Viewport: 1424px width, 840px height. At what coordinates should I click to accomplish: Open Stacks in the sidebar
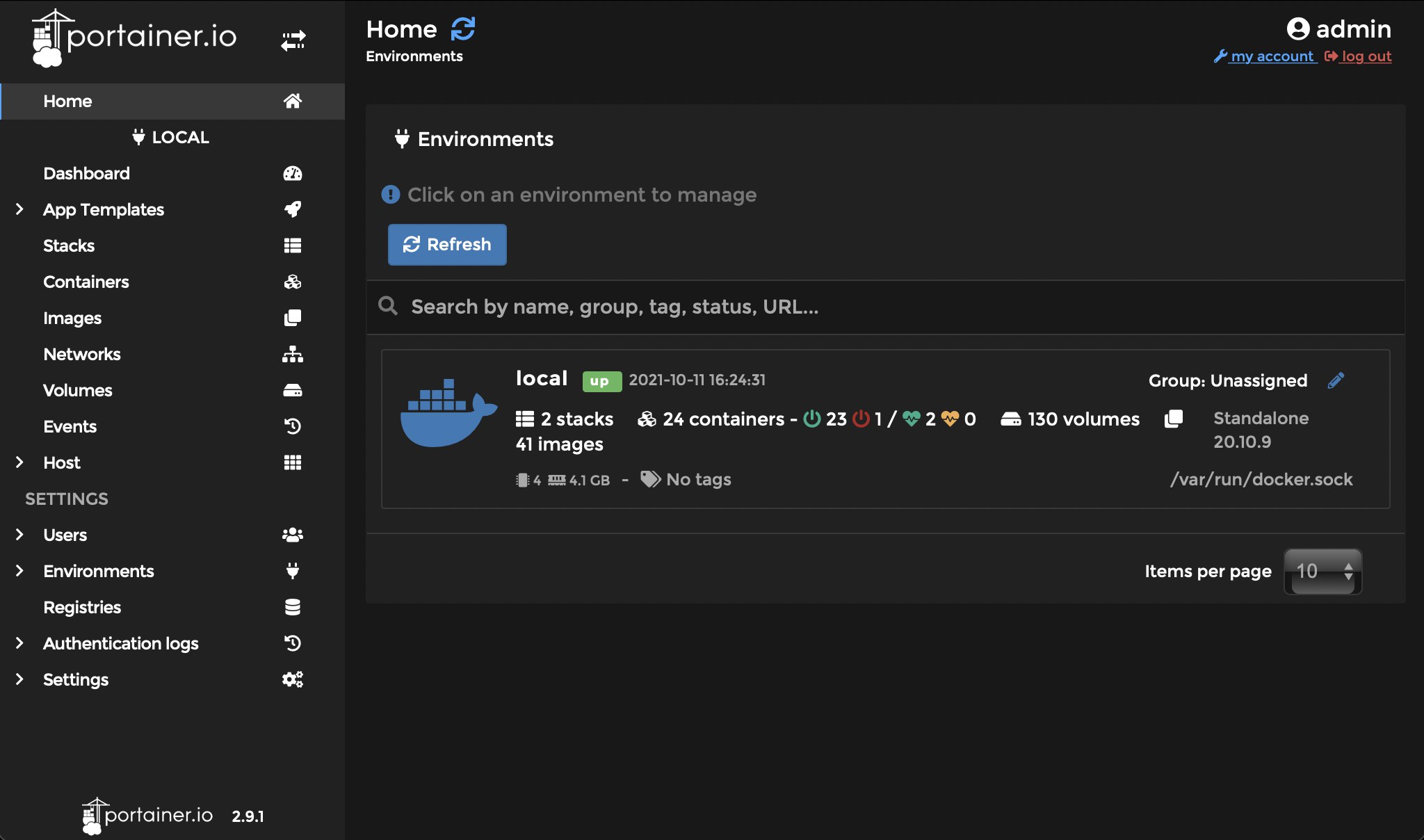click(x=69, y=245)
